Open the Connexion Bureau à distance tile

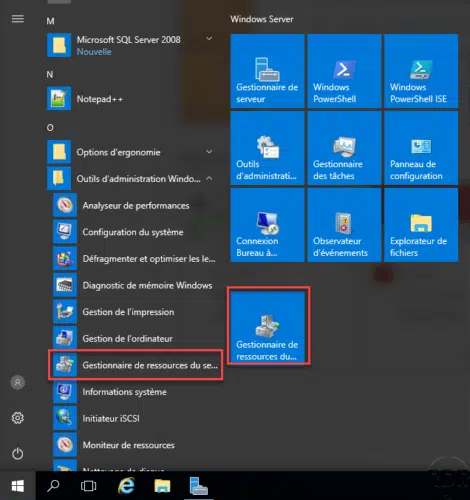[x=267, y=225]
